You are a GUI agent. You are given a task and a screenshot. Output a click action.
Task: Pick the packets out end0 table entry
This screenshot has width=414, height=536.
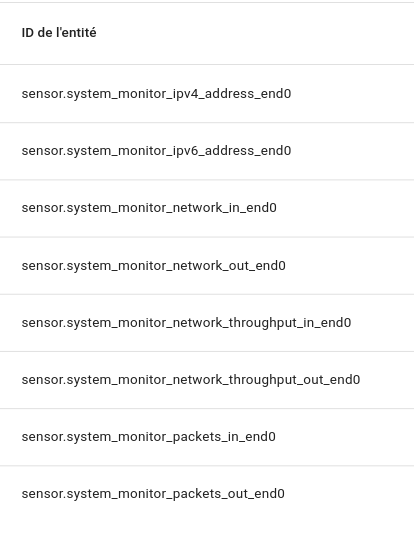click(153, 494)
